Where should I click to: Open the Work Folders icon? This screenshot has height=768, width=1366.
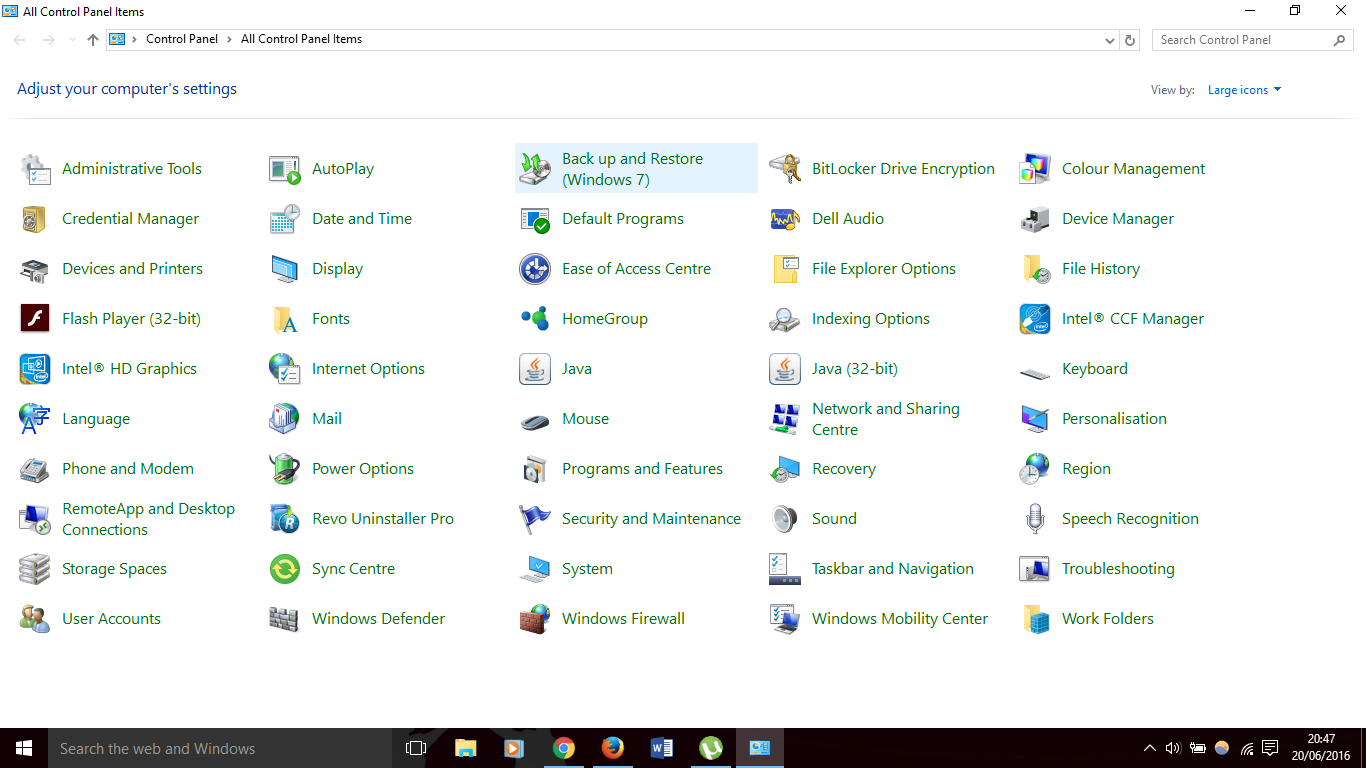pyautogui.click(x=1035, y=619)
